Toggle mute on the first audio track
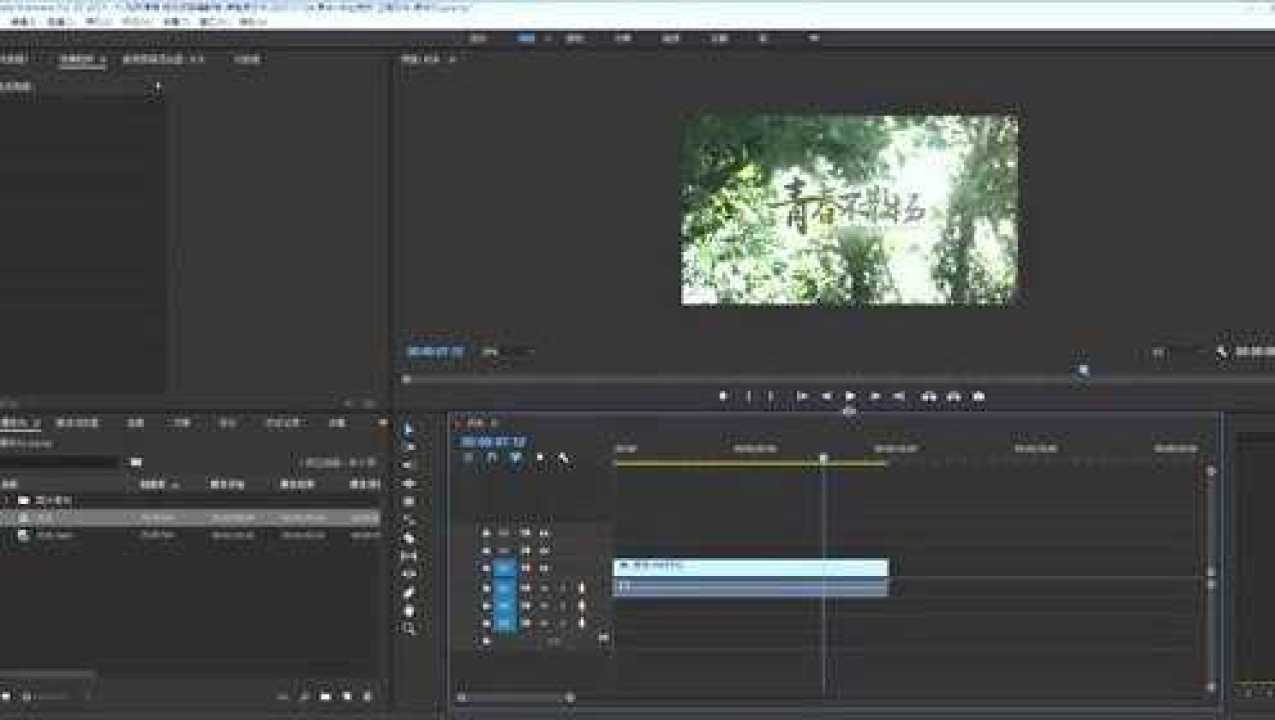The width and height of the screenshot is (1275, 720). pos(545,587)
